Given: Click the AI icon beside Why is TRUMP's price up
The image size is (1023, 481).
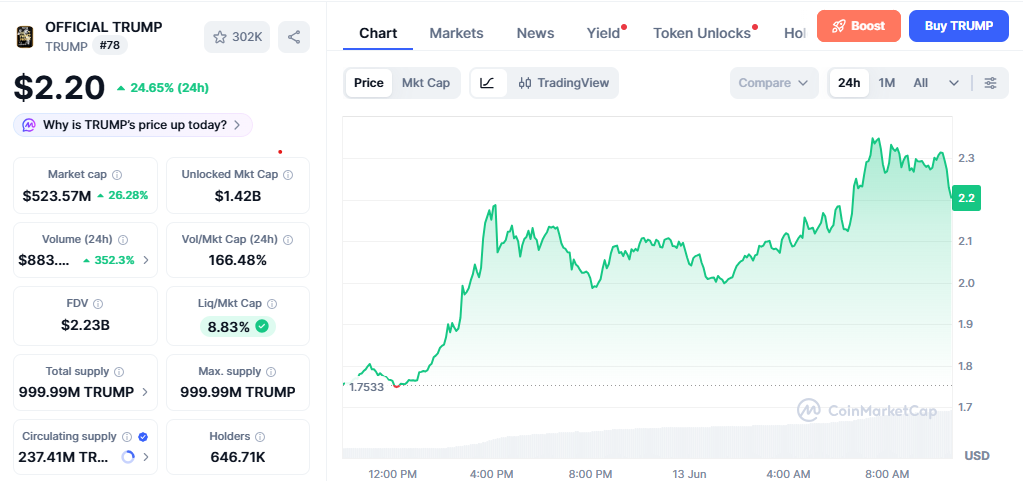Looking at the screenshot, I should tap(29, 125).
